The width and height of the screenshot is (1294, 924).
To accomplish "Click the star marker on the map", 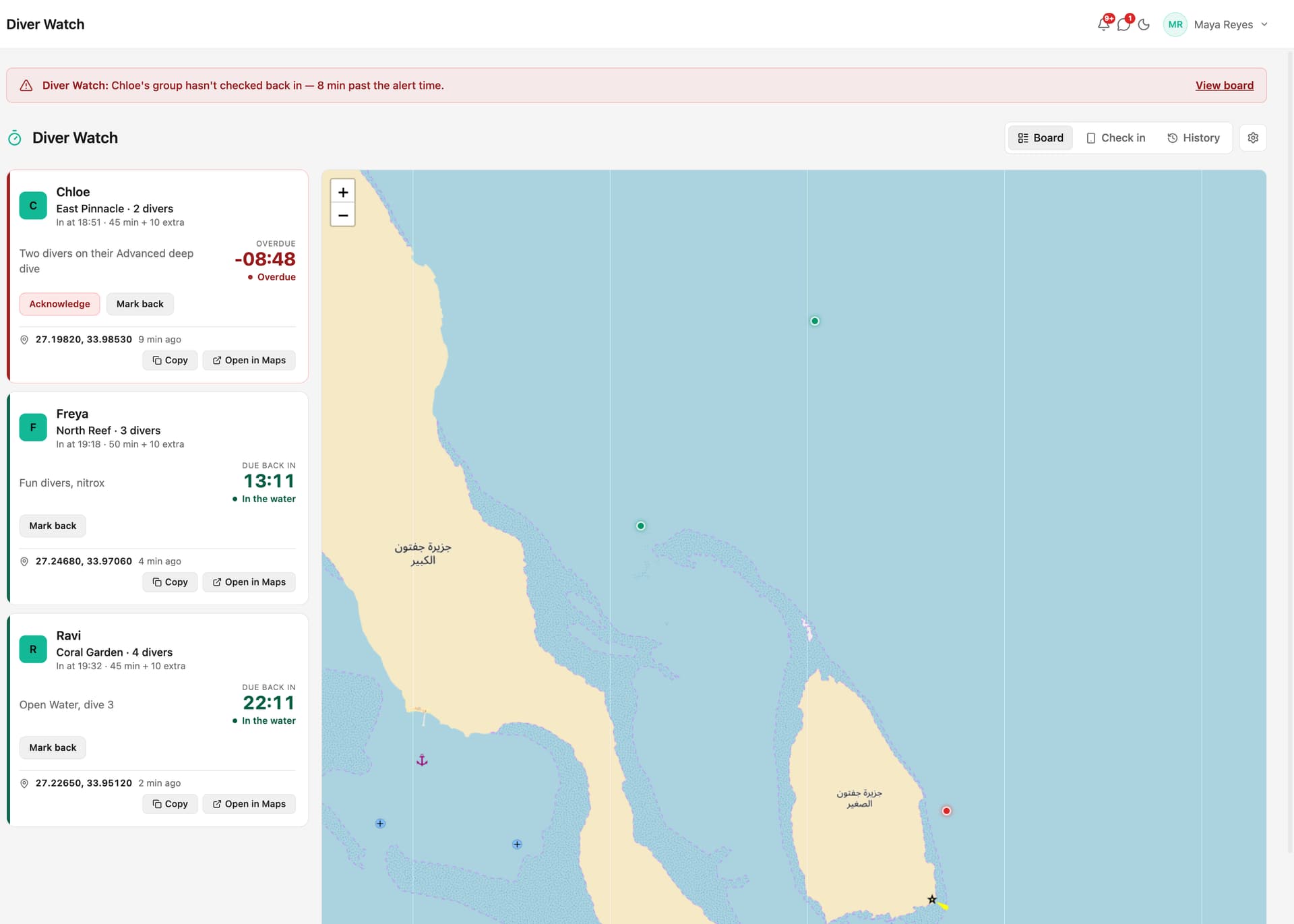I will coord(931,899).
